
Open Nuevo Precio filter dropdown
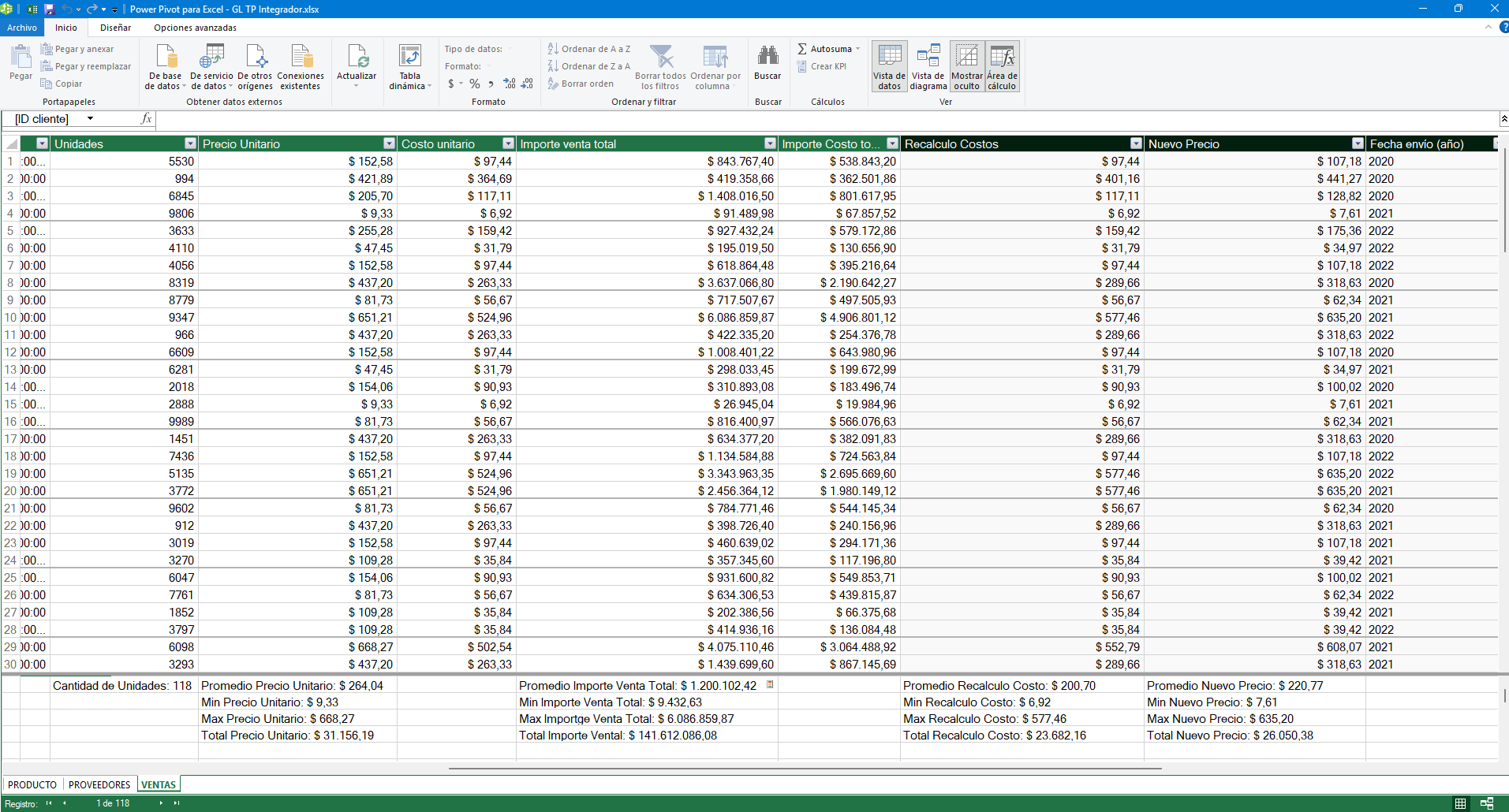click(x=1358, y=143)
